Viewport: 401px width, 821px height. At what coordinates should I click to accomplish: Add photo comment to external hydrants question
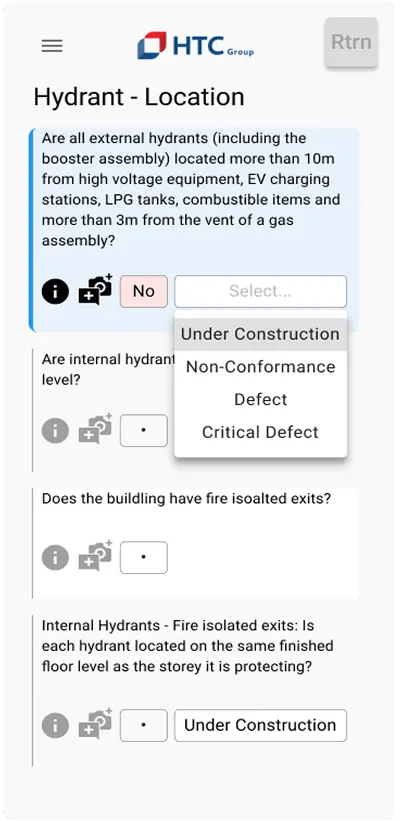(x=95, y=289)
